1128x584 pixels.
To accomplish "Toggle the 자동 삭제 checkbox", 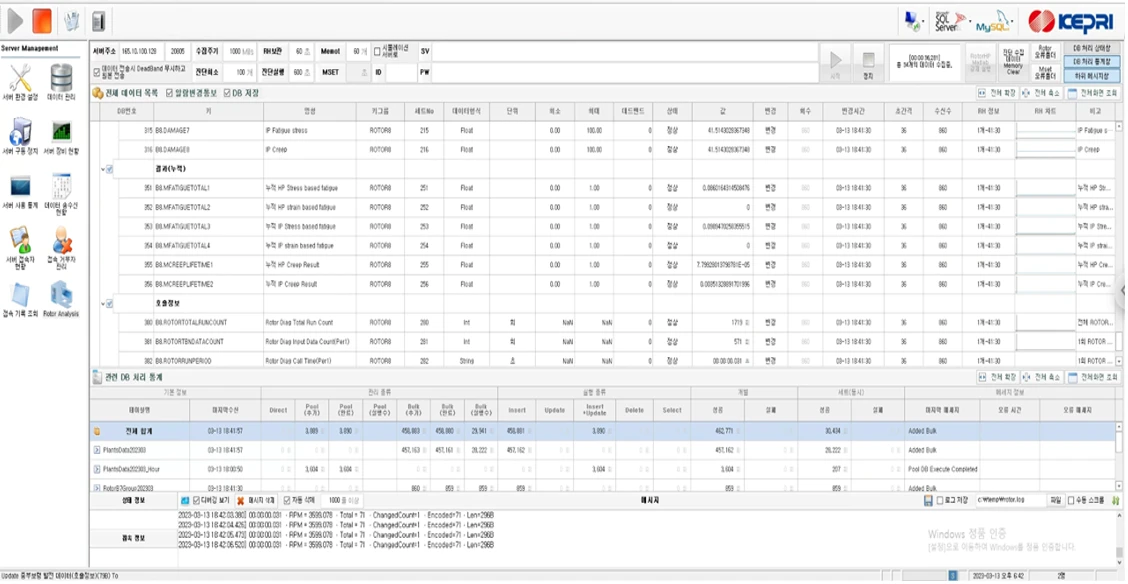I will [x=288, y=501].
